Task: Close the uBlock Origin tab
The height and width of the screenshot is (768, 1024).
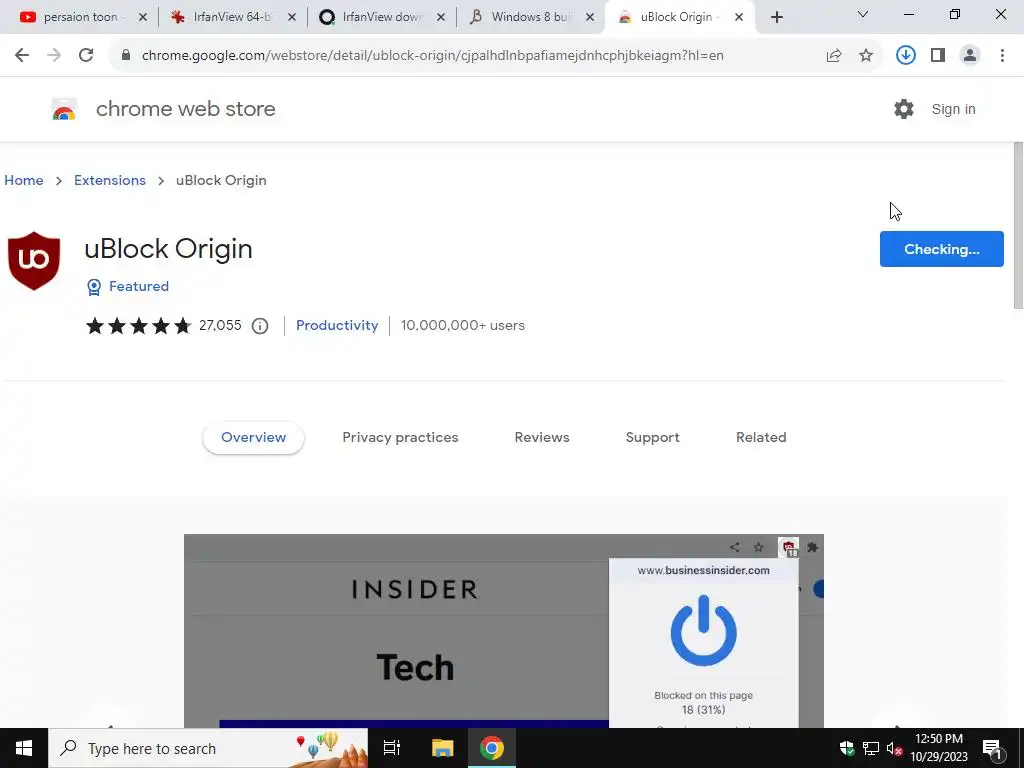Action: point(739,17)
